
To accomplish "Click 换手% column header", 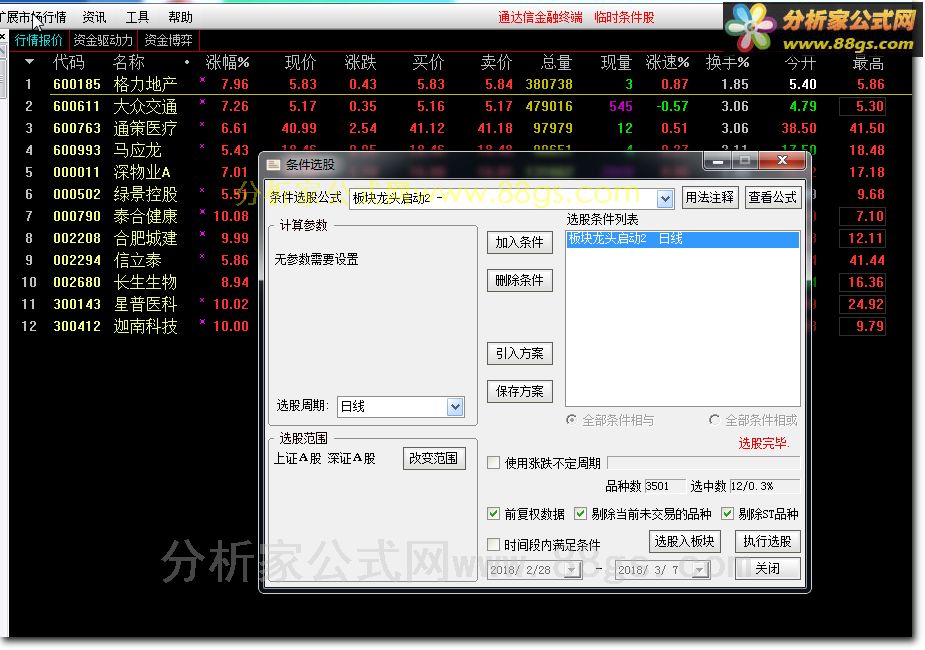I will [x=727, y=62].
